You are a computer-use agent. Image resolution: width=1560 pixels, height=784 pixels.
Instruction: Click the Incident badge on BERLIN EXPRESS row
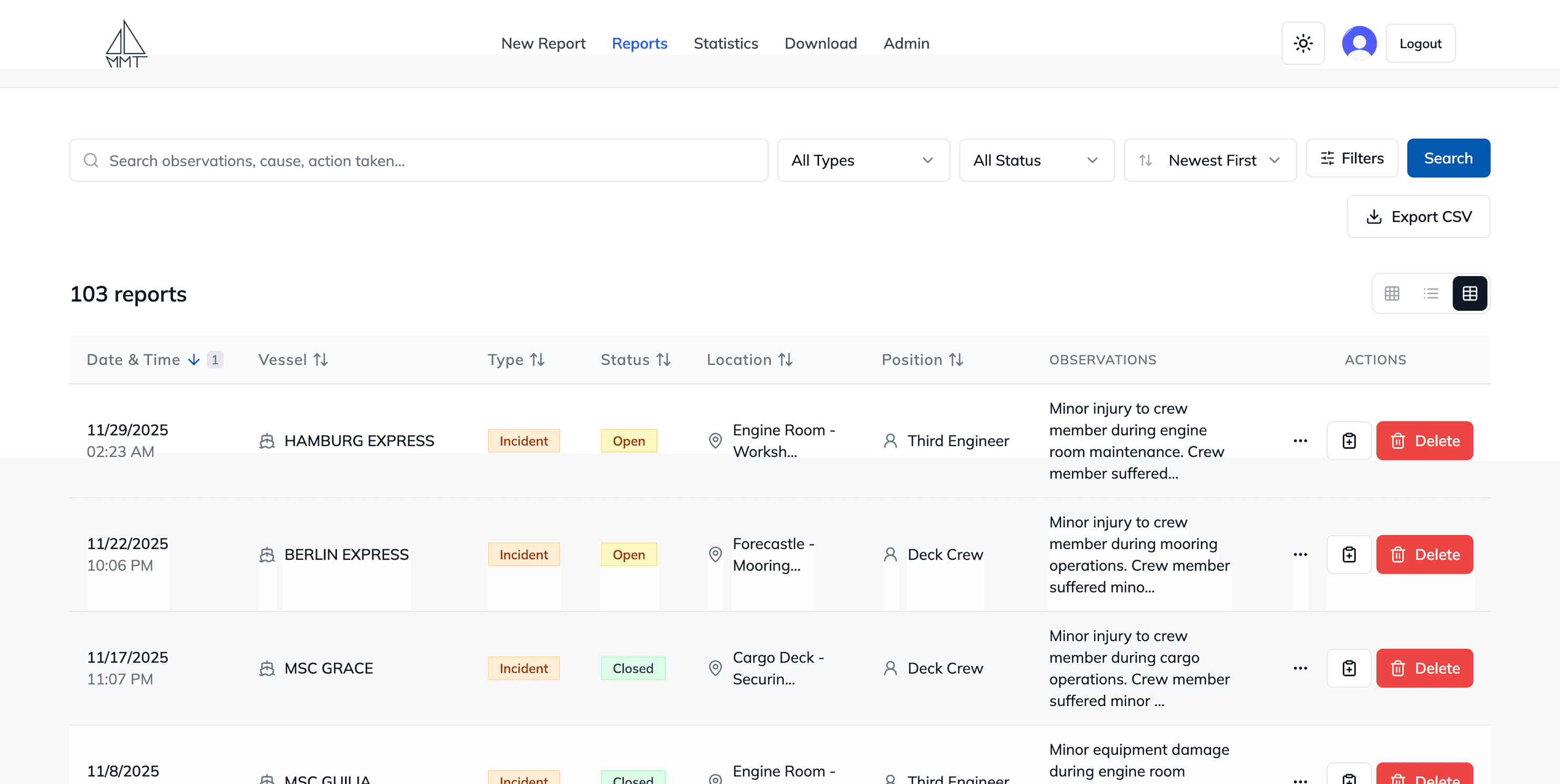click(x=523, y=555)
